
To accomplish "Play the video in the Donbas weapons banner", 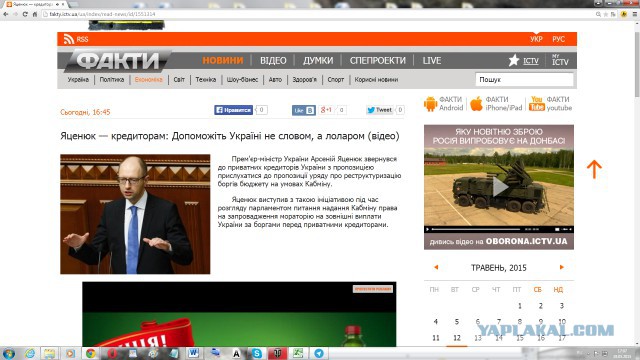I will coord(500,187).
